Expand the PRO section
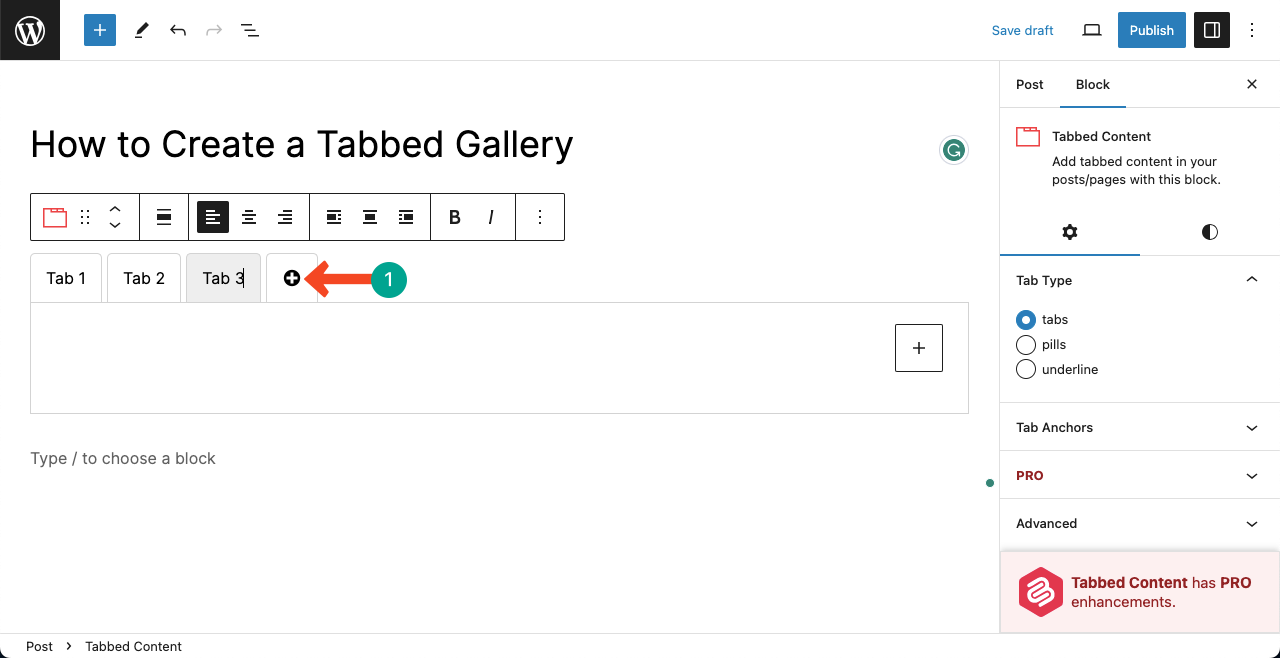Screen dimensions: 1280x658 coord(1140,475)
